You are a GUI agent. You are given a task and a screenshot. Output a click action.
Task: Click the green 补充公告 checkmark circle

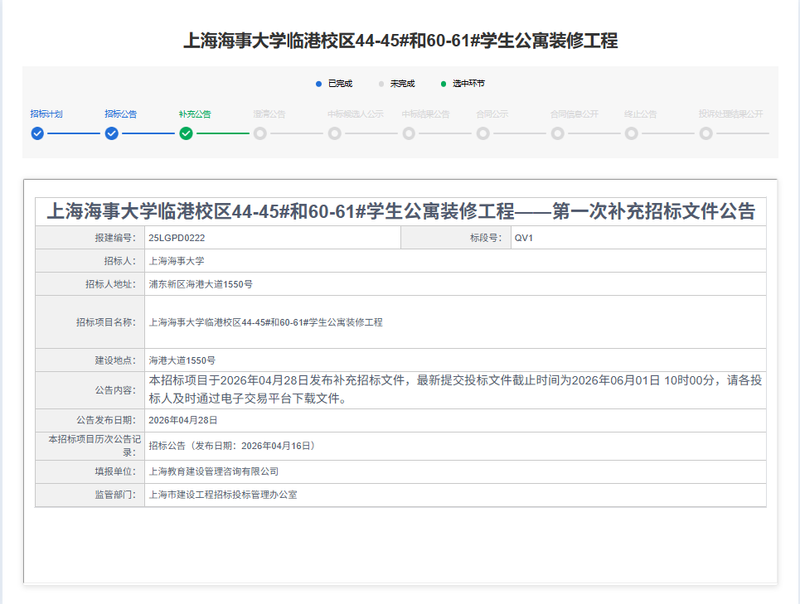186,133
